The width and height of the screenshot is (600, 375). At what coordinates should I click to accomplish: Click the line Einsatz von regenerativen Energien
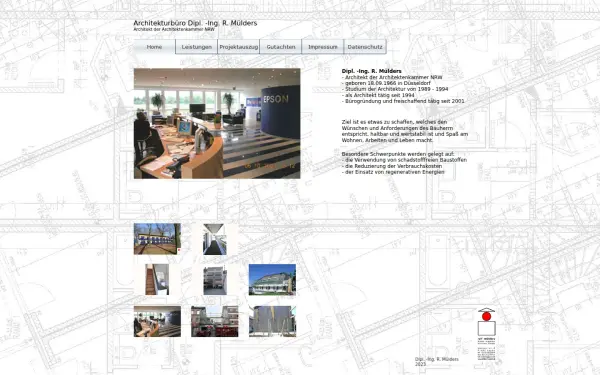[393, 172]
